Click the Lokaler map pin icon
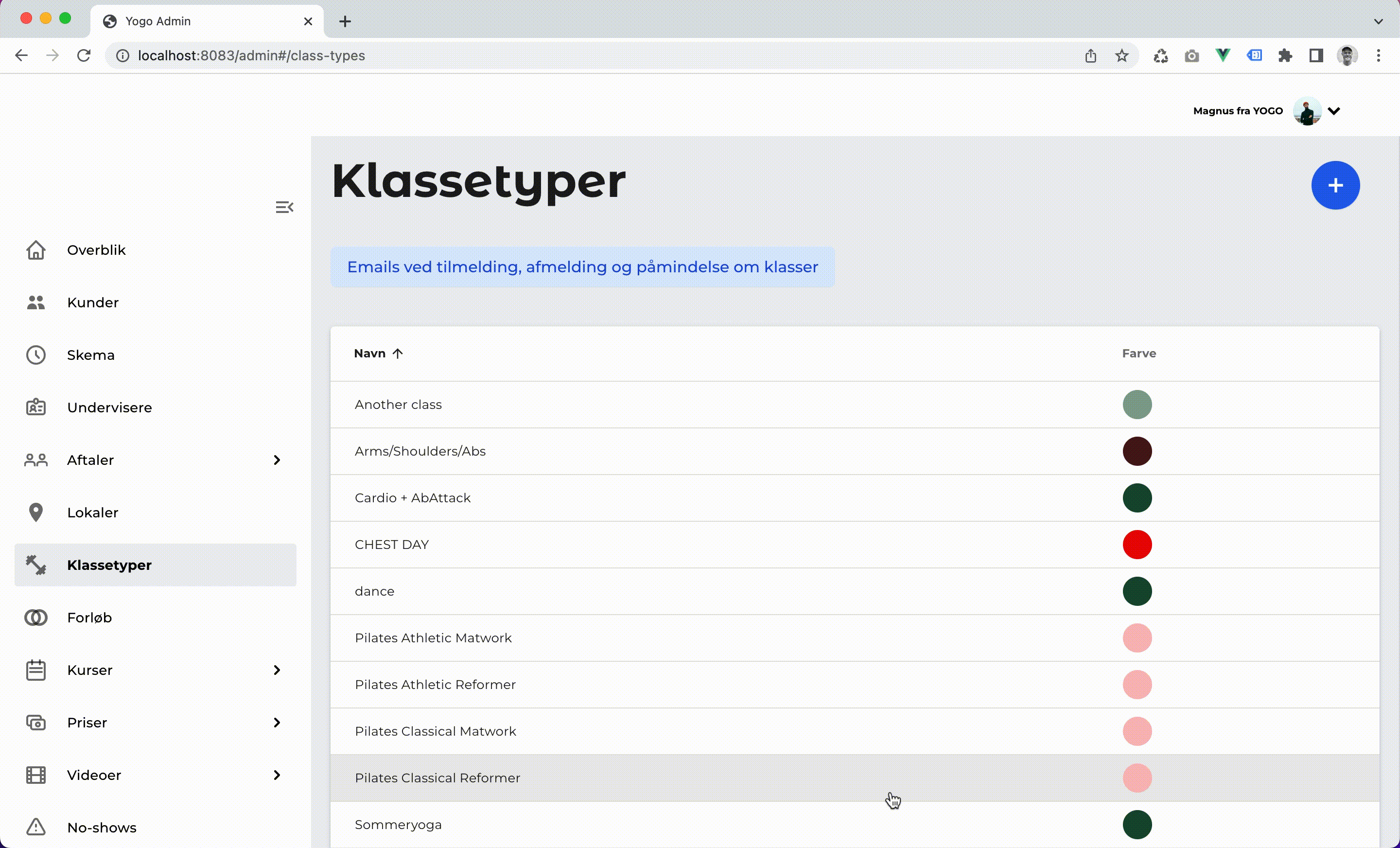The image size is (1400, 848). coord(36,512)
